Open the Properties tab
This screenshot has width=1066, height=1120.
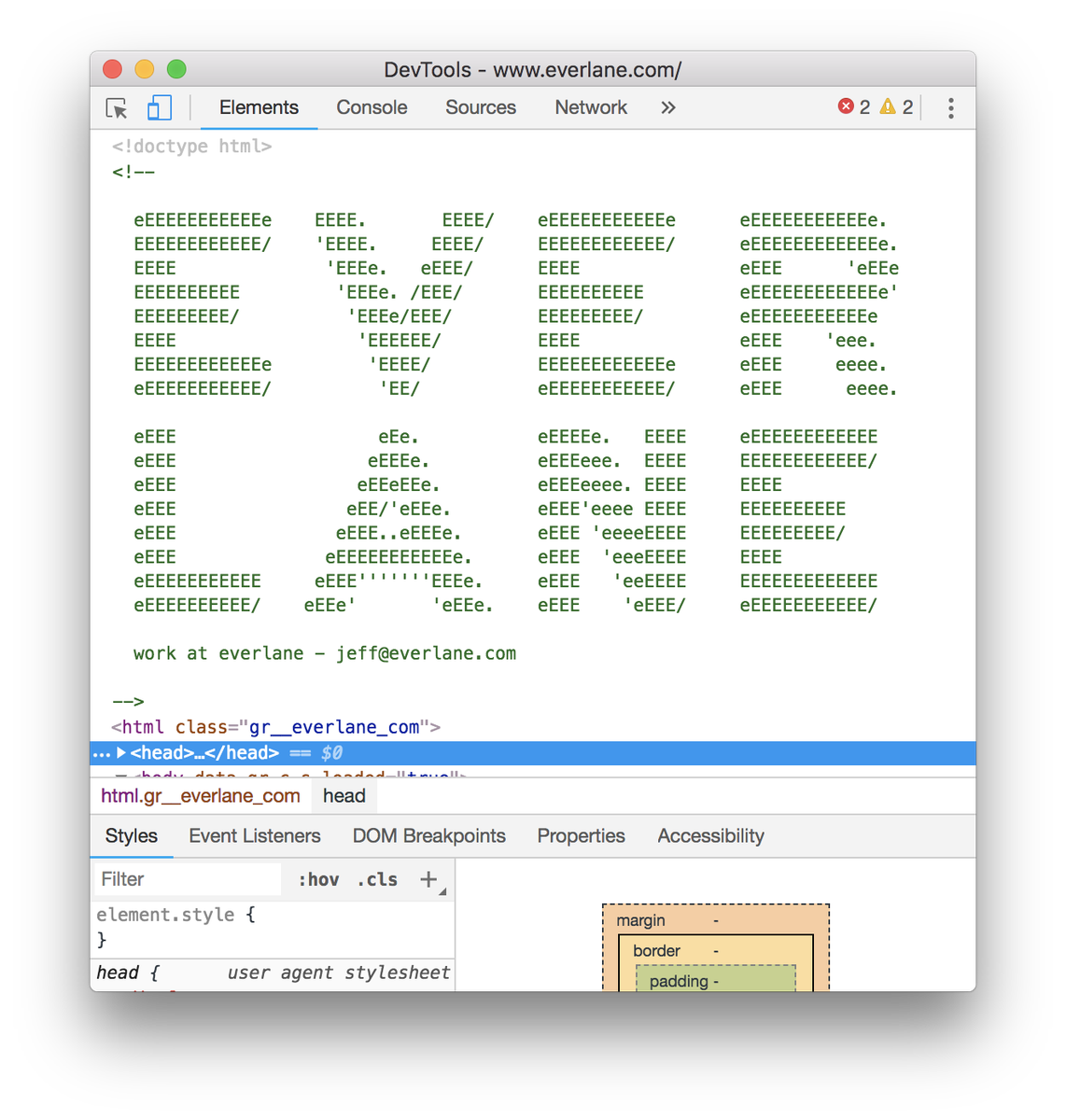point(582,836)
